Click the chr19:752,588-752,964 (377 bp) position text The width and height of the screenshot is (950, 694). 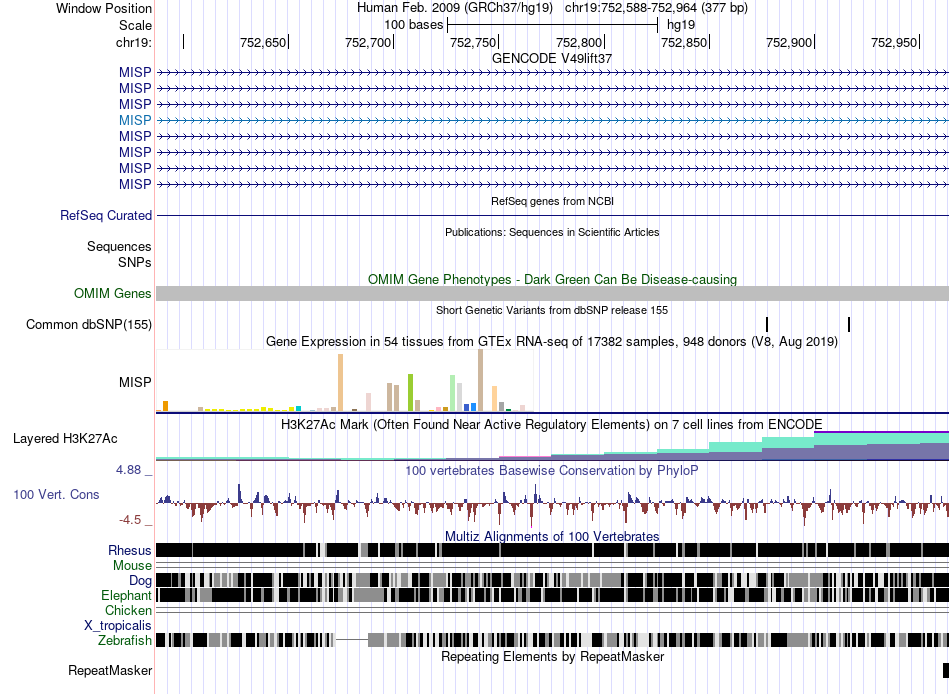pyautogui.click(x=656, y=8)
